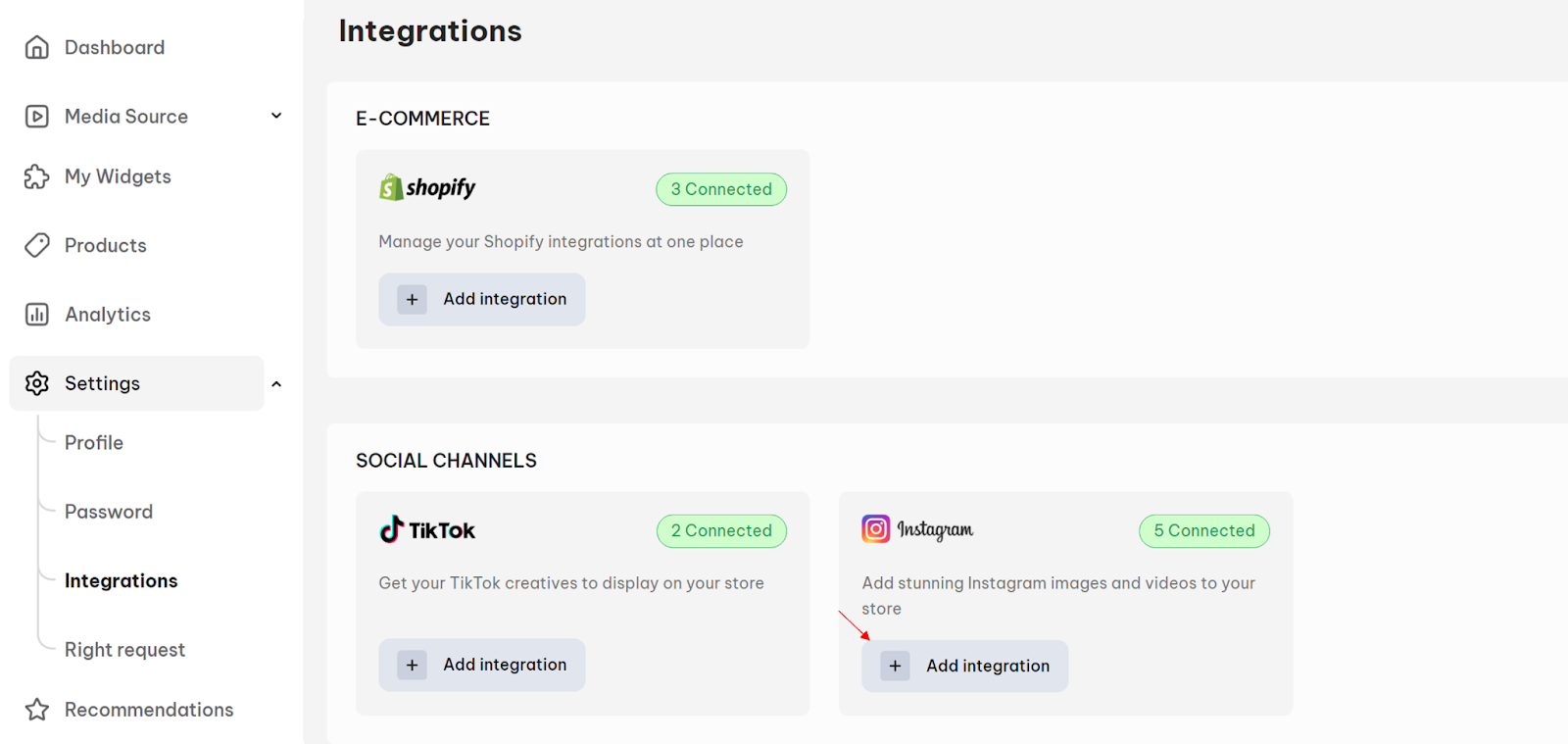
Task: Click the TikTok 2 Connected badge
Action: 721,530
